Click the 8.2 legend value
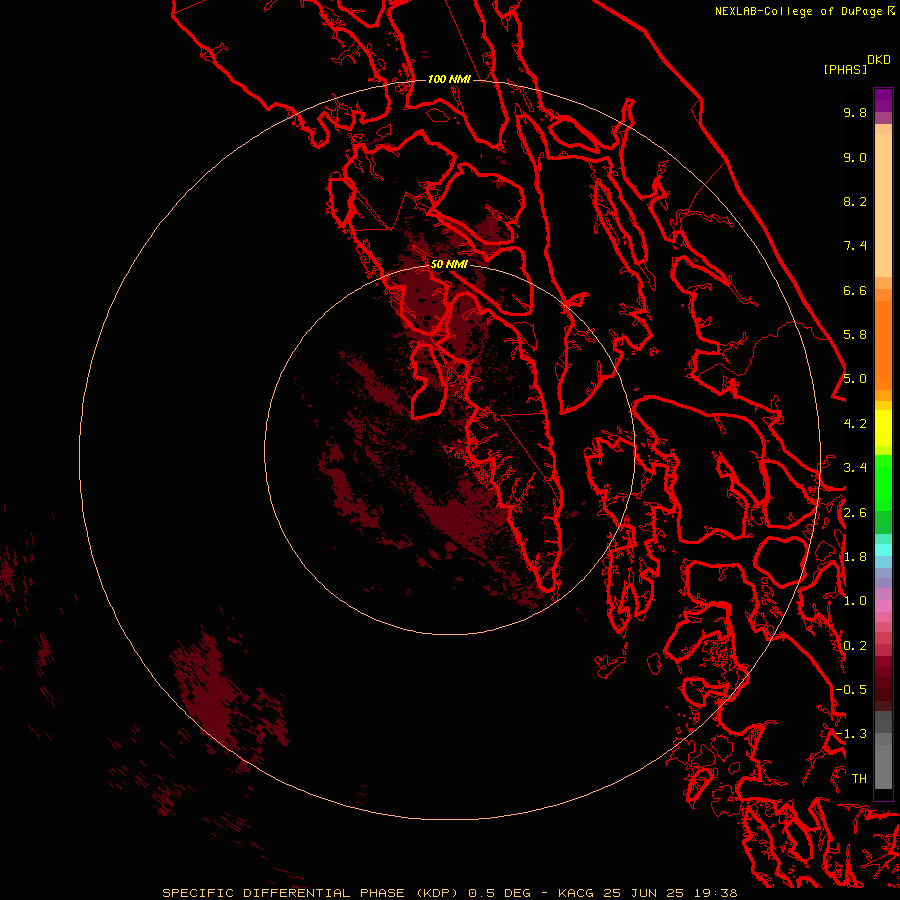Viewport: 900px width, 900px height. coord(855,201)
